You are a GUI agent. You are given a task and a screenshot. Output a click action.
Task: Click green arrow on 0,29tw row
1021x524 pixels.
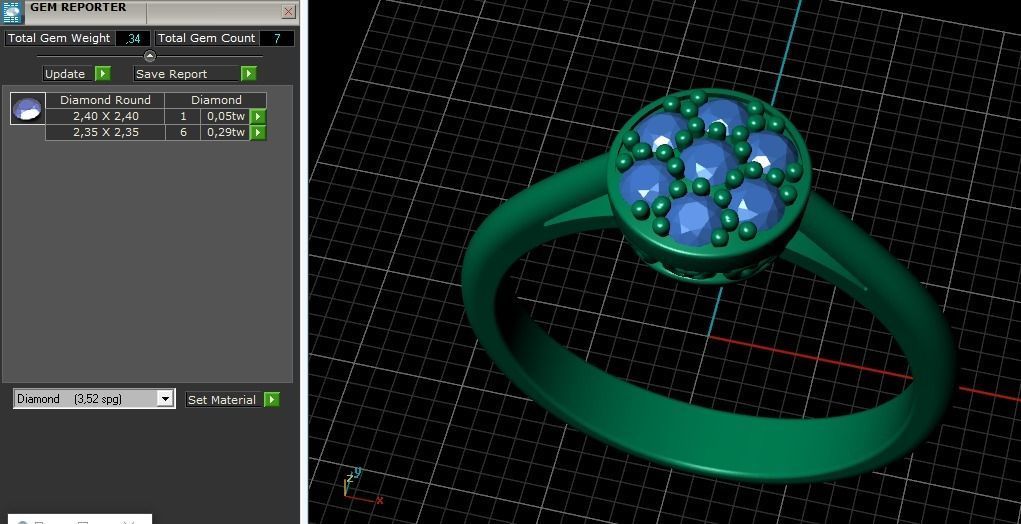click(258, 132)
